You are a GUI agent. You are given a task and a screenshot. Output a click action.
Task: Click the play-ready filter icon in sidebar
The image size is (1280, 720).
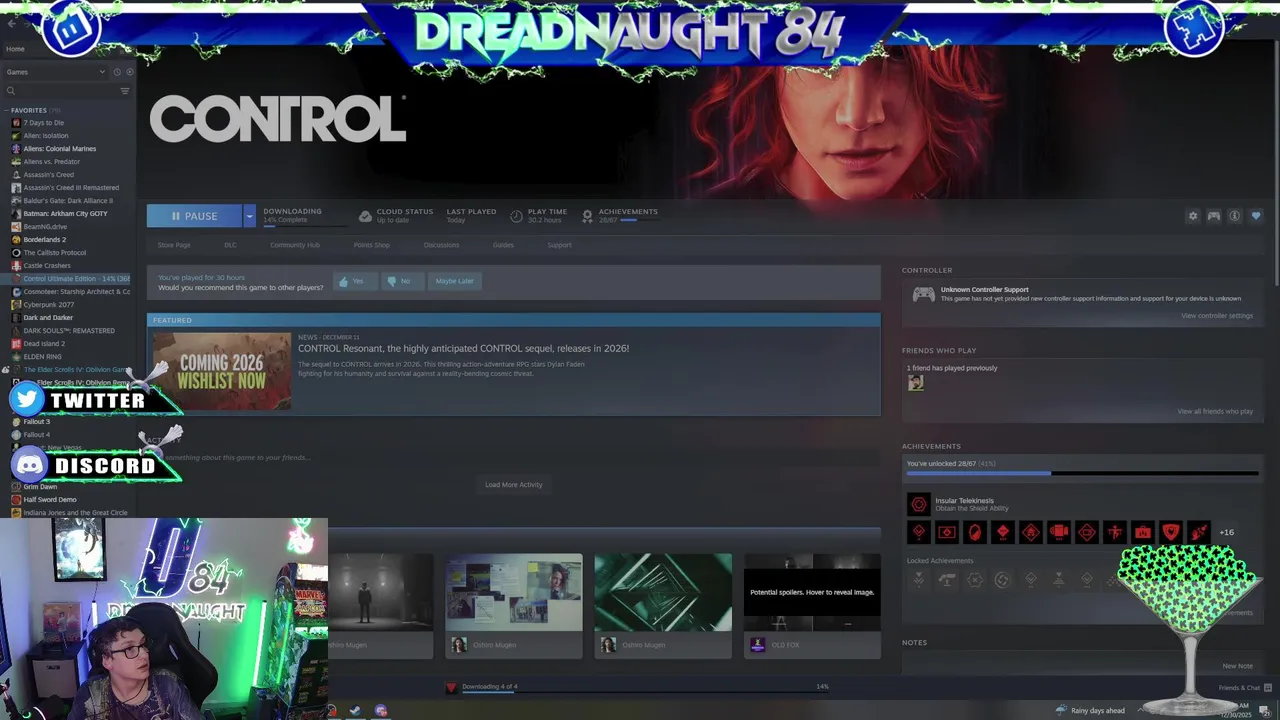(x=128, y=72)
